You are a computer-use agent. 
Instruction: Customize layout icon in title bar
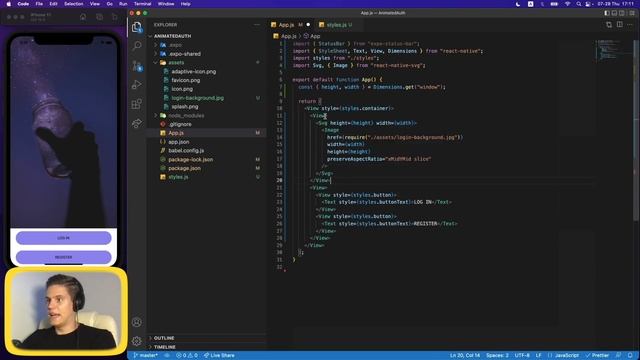631,13
